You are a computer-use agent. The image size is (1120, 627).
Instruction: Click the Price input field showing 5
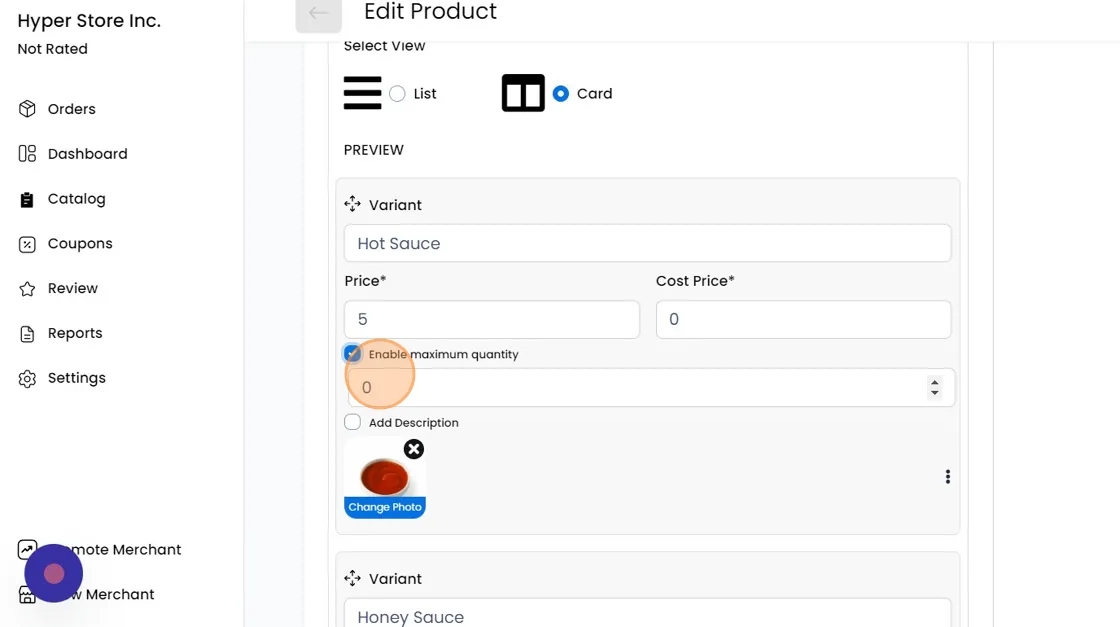pyautogui.click(x=491, y=319)
